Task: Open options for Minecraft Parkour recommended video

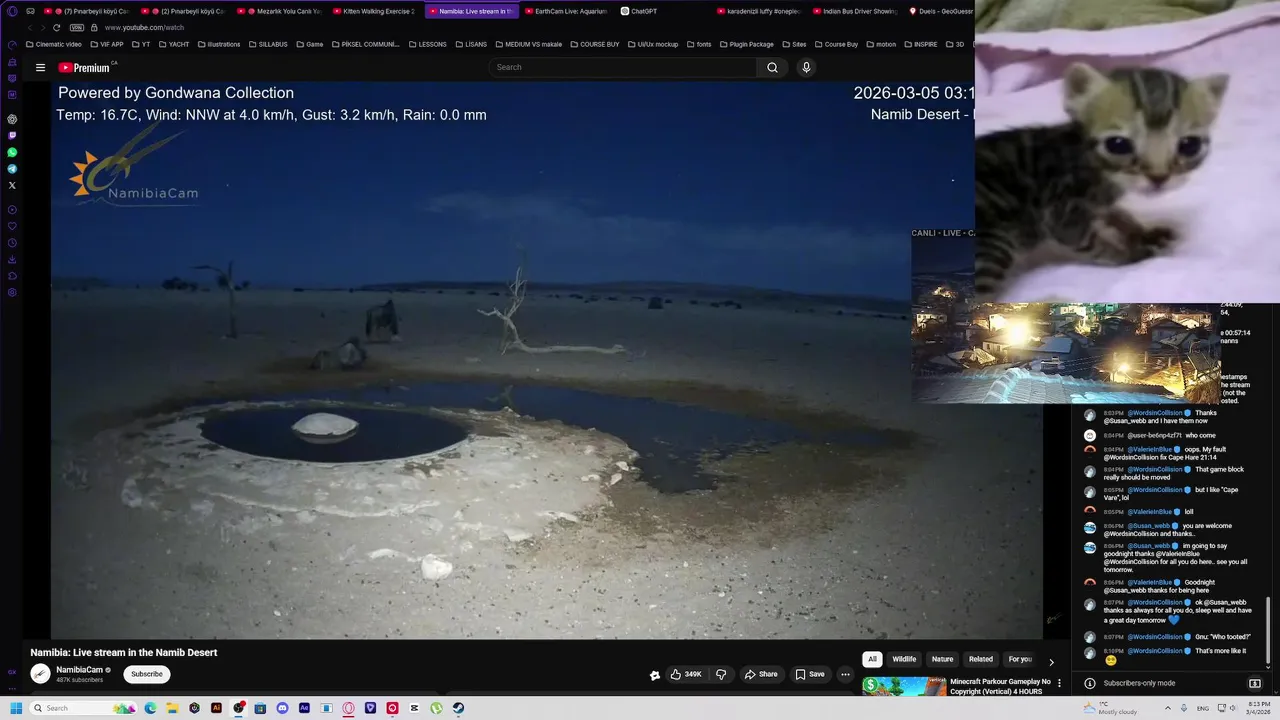Action: [x=1059, y=684]
